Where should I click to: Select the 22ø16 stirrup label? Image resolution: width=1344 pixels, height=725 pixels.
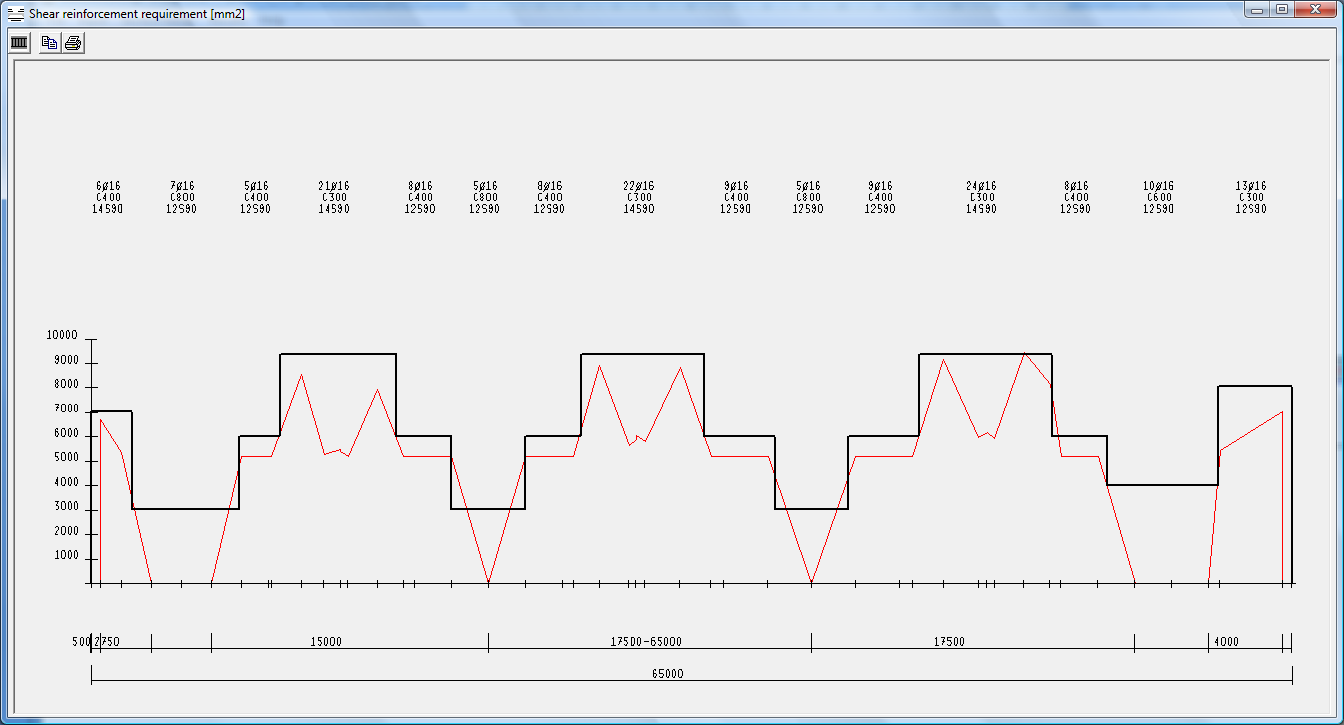coord(639,186)
